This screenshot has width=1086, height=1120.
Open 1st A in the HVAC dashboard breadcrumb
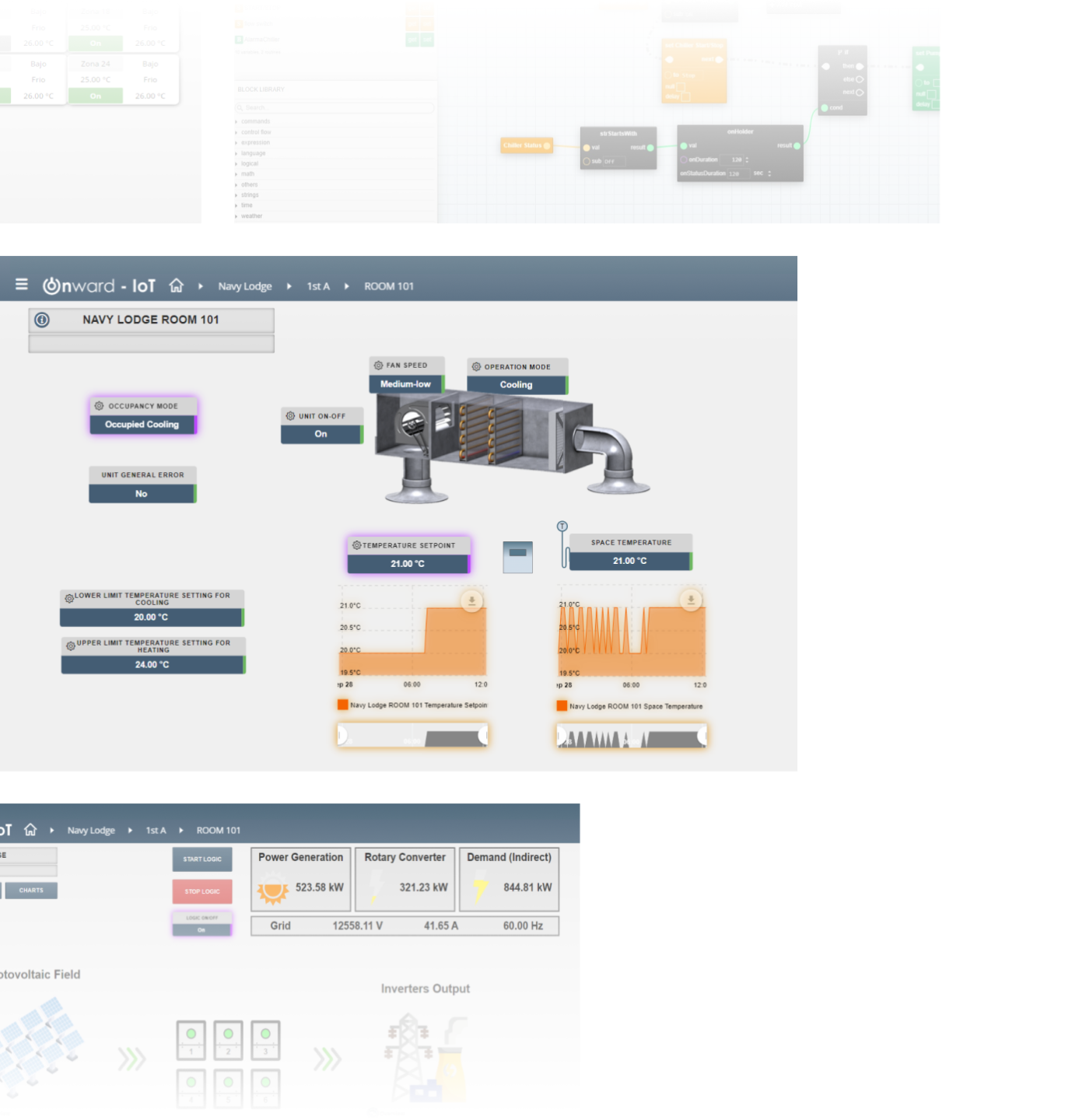click(x=318, y=286)
